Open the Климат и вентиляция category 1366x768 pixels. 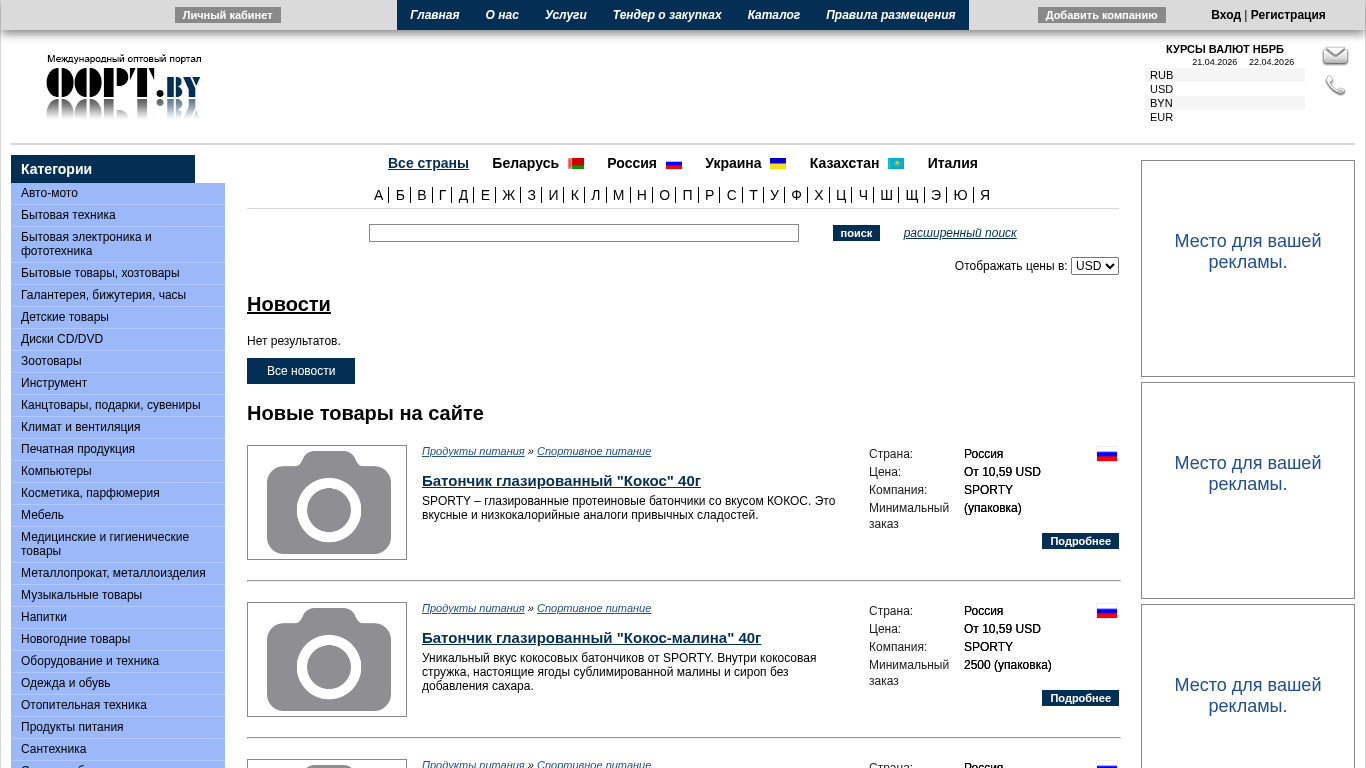coord(118,427)
